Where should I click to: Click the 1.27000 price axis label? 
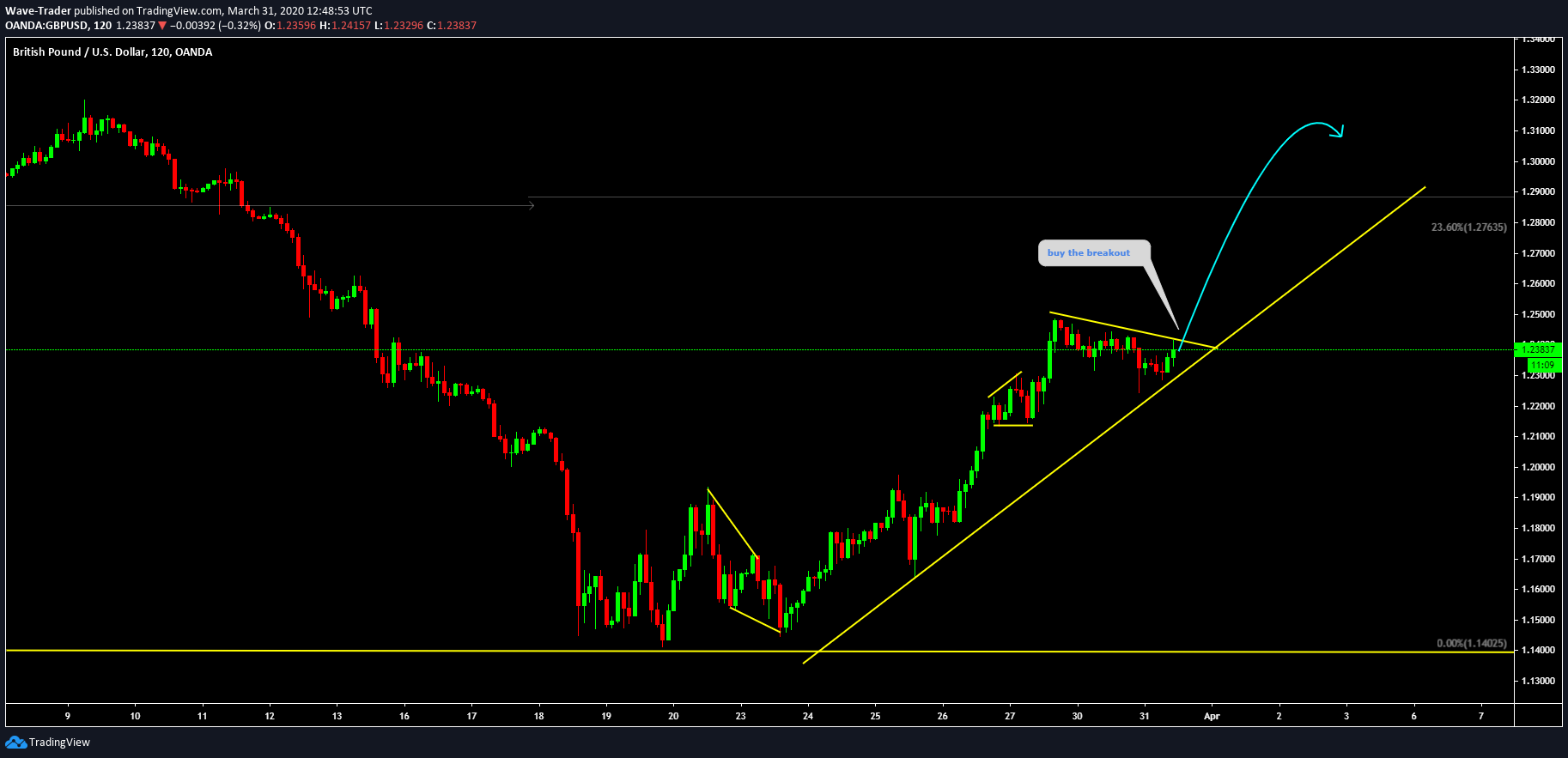tap(1538, 253)
